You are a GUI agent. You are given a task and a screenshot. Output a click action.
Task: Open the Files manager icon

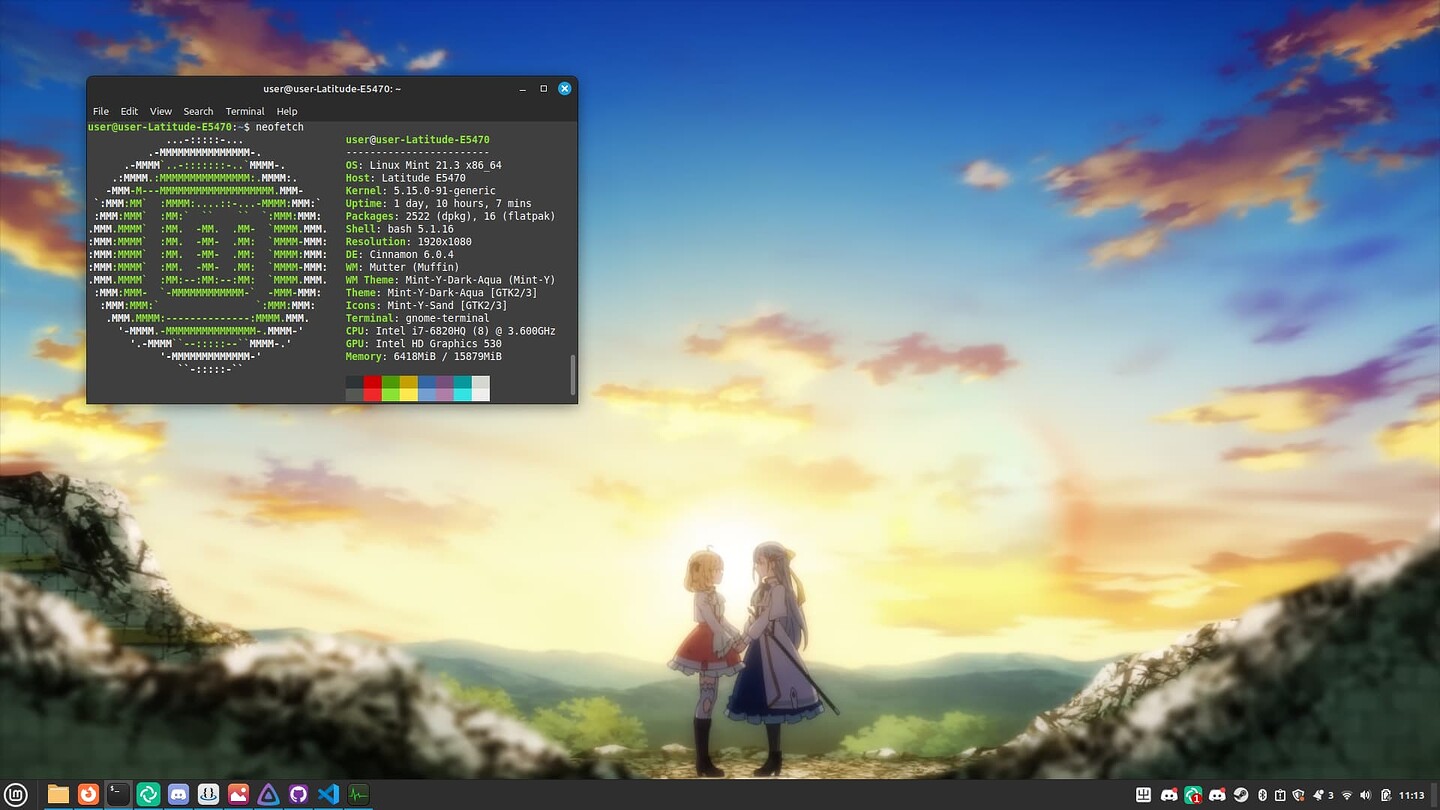tap(58, 794)
